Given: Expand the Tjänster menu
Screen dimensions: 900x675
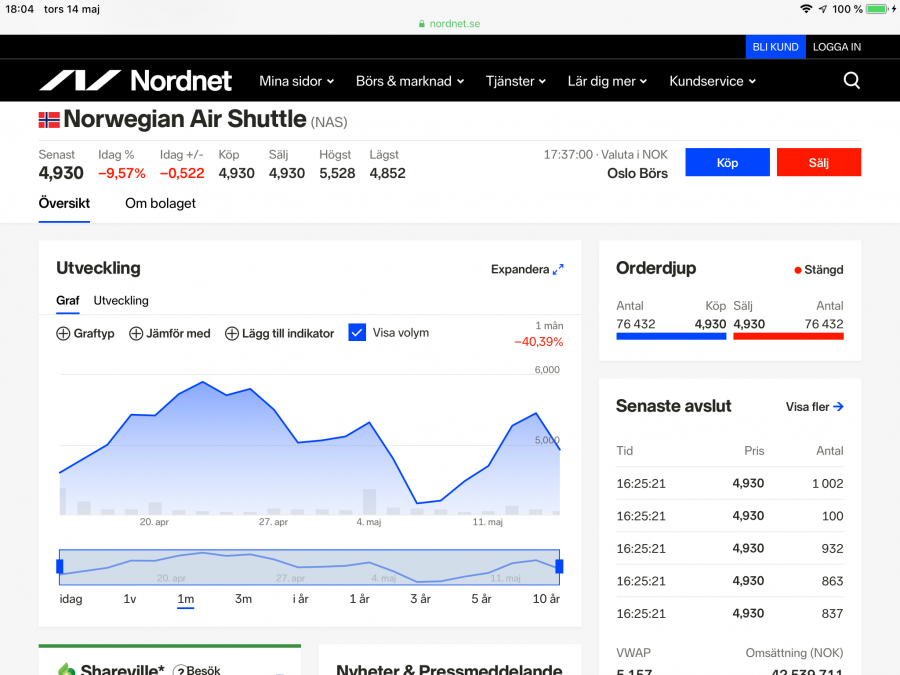Looking at the screenshot, I should [x=515, y=81].
